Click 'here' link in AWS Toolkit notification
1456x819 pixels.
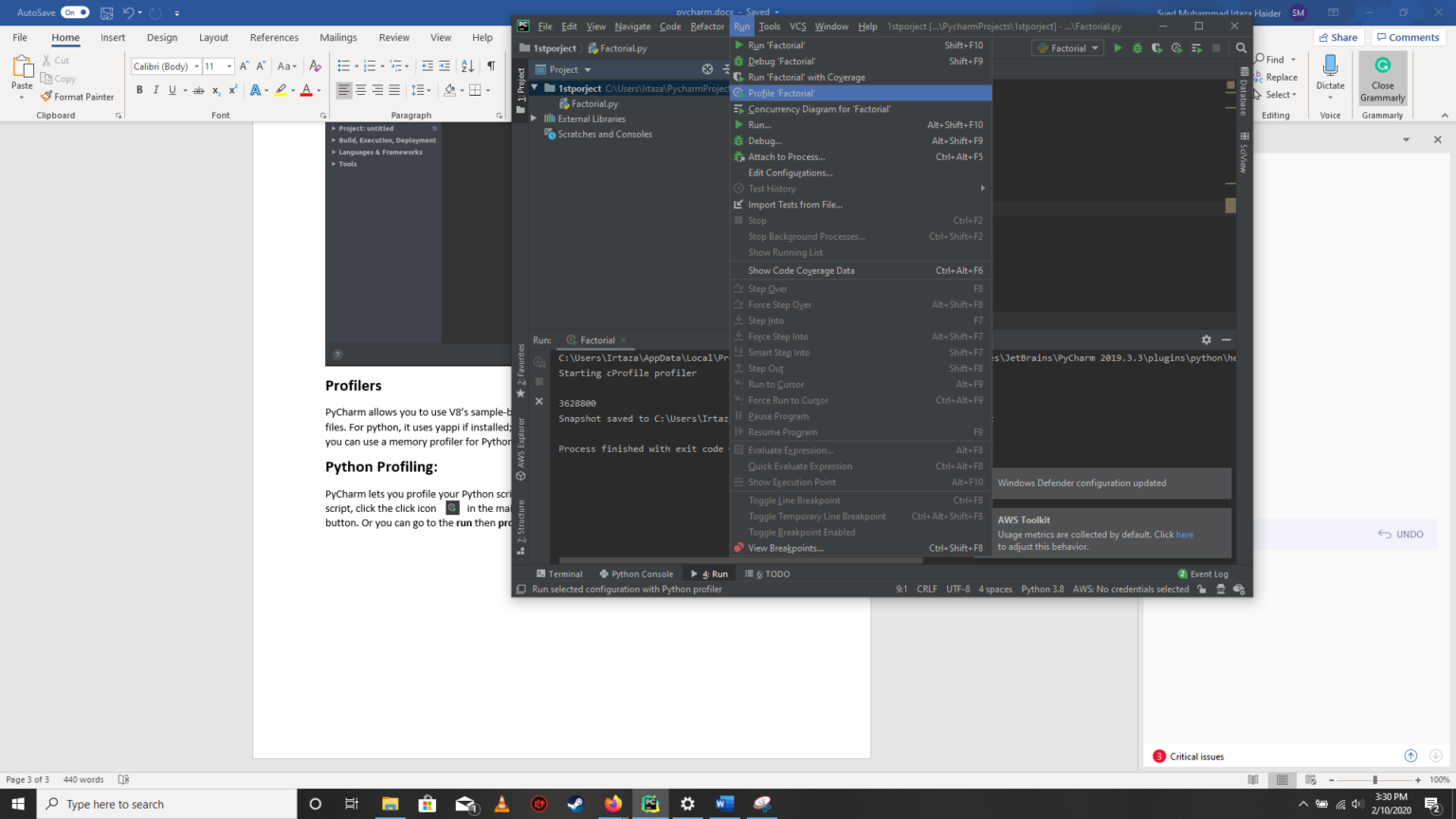click(x=1185, y=535)
